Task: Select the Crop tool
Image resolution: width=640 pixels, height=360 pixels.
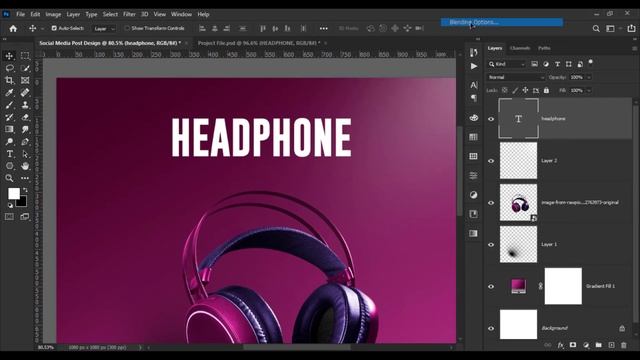Action: 9,80
